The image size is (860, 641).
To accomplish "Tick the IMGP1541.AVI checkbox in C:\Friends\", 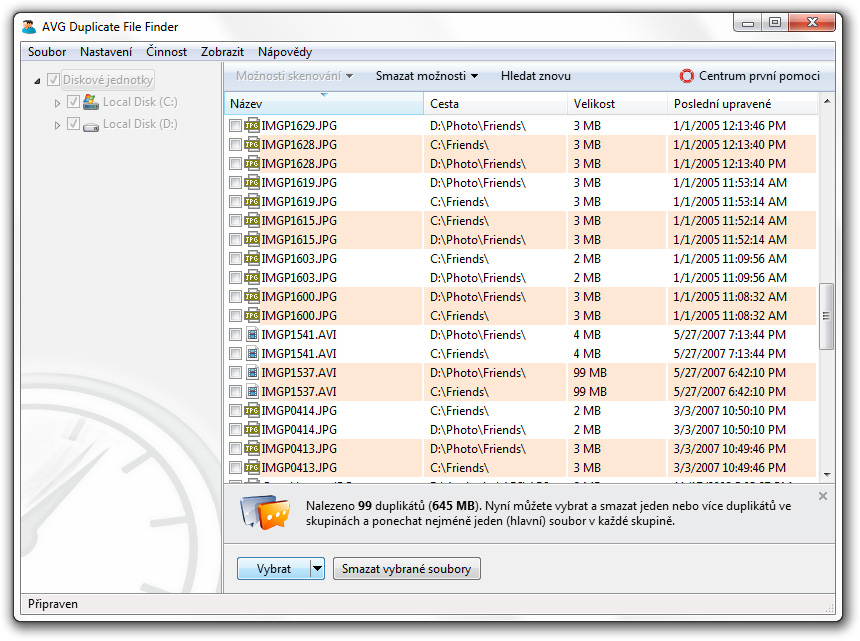I will coord(235,354).
